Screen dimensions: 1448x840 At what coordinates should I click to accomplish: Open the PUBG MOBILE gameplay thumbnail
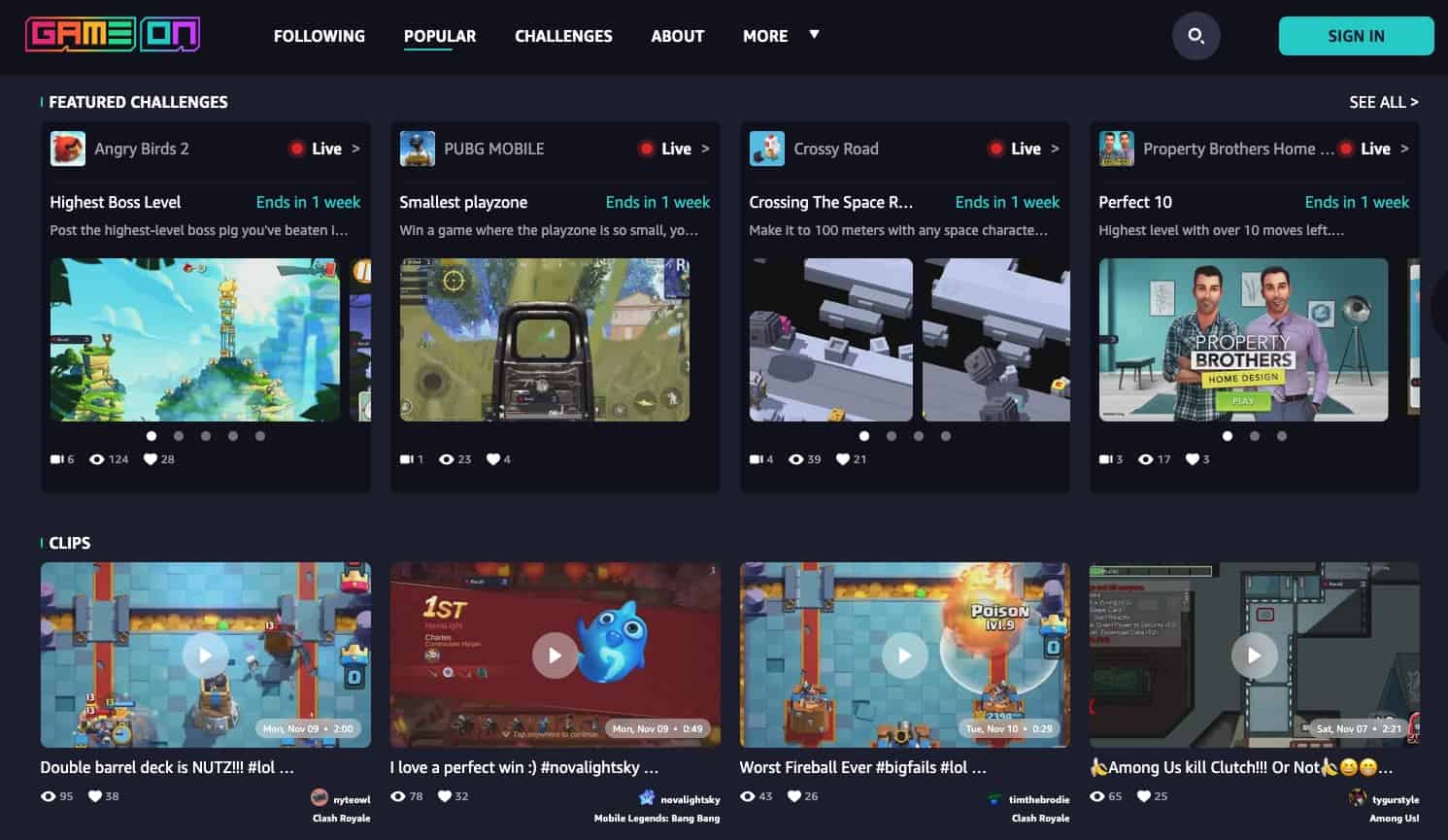[545, 340]
